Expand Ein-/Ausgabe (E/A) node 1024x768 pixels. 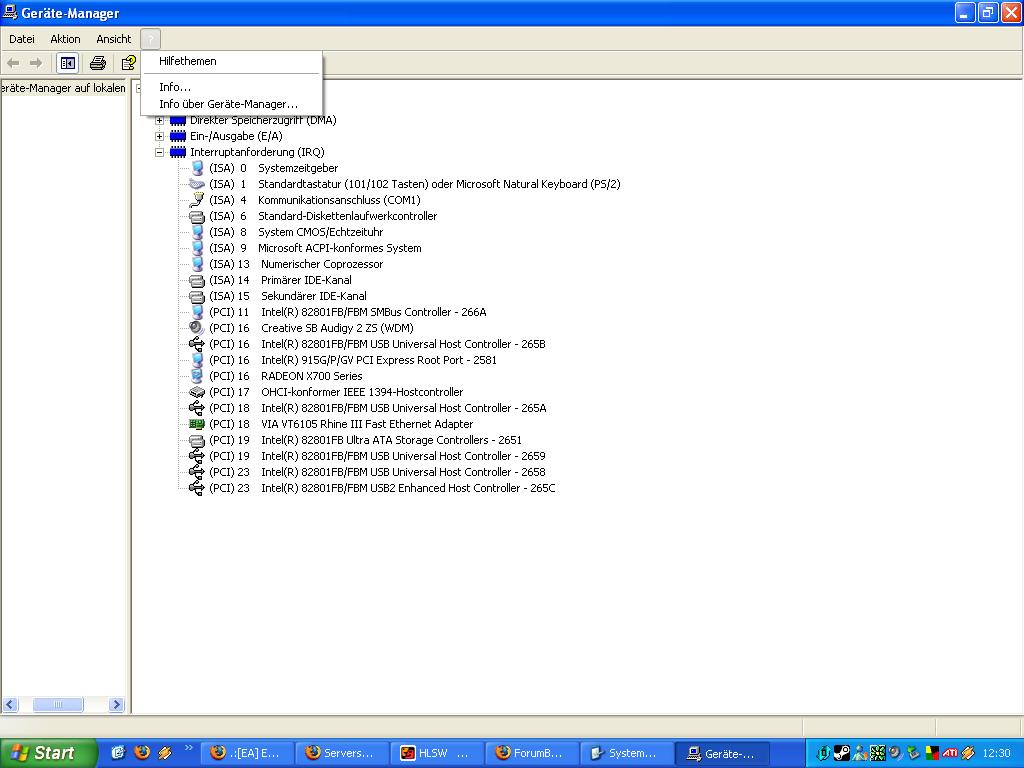[x=159, y=136]
